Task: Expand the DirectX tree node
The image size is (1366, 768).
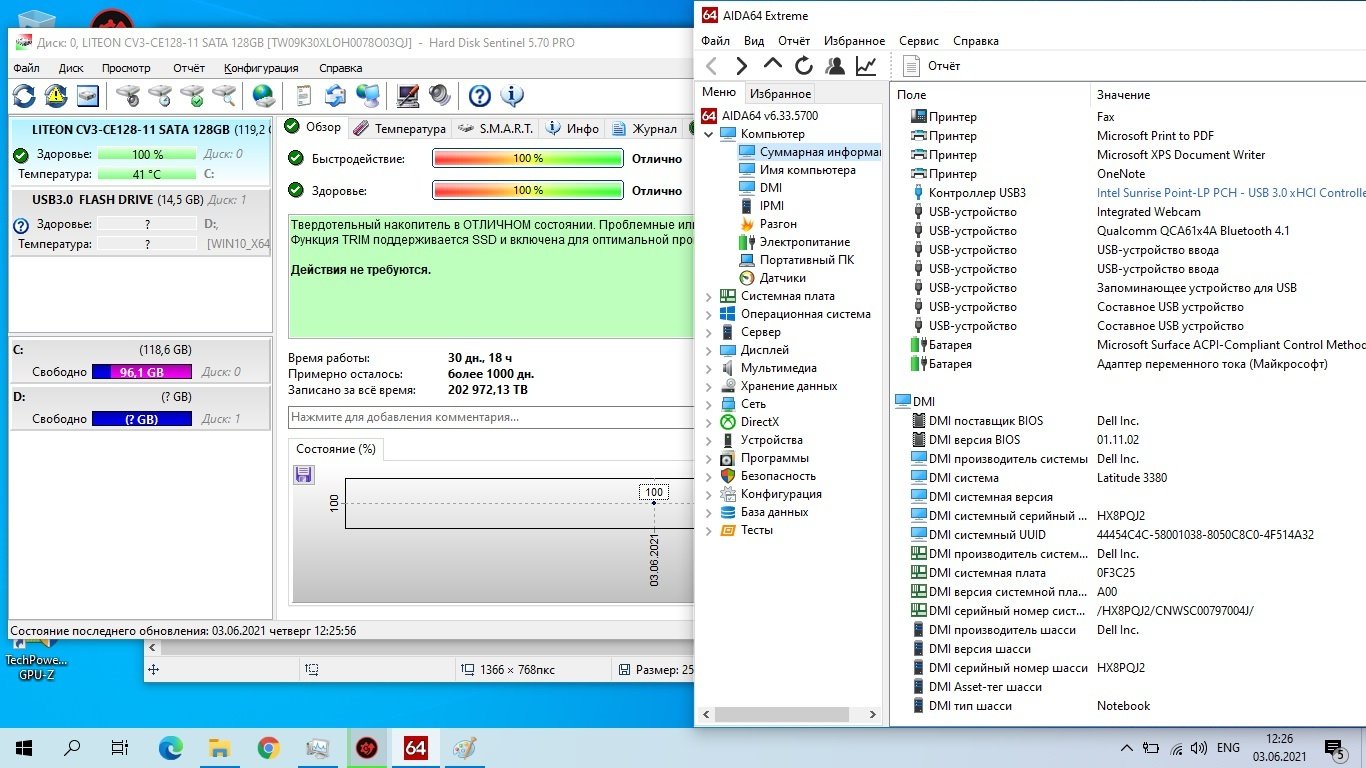Action: pos(709,423)
